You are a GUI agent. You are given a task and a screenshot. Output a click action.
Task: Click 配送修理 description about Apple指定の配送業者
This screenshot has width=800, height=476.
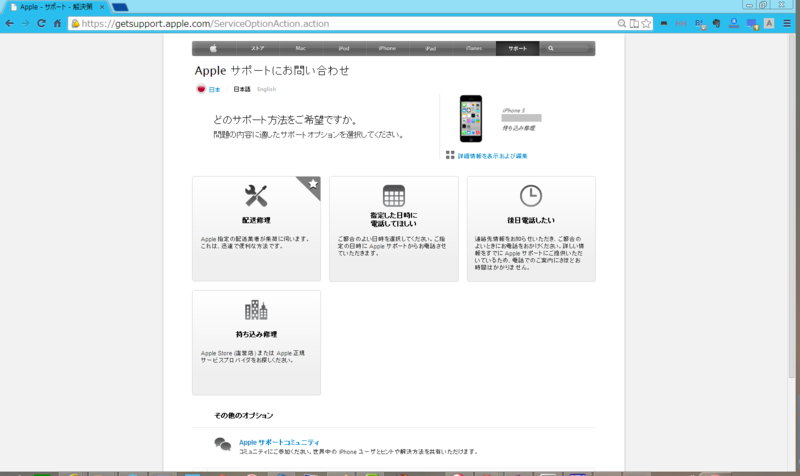tap(255, 242)
